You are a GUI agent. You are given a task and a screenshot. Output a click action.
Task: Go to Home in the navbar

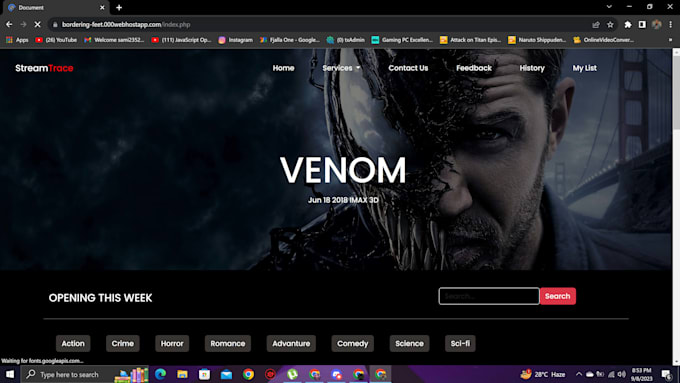point(284,68)
